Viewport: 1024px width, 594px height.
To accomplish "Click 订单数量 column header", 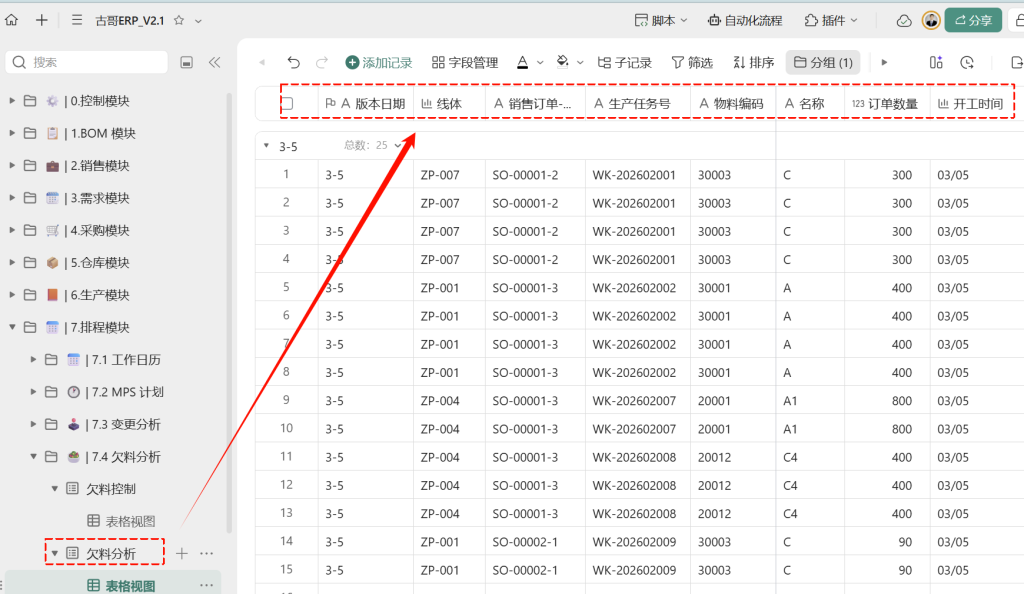I will pyautogui.click(x=887, y=103).
